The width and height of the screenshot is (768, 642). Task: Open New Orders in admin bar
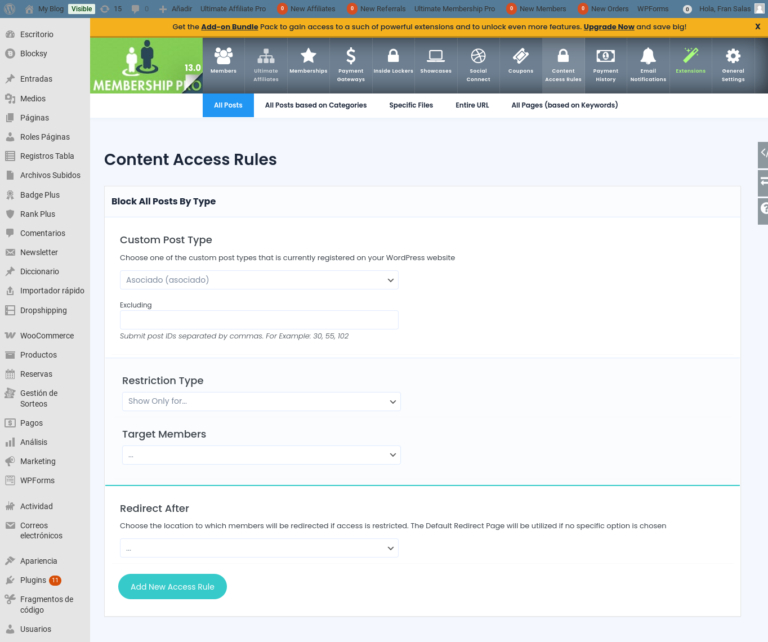tap(603, 9)
